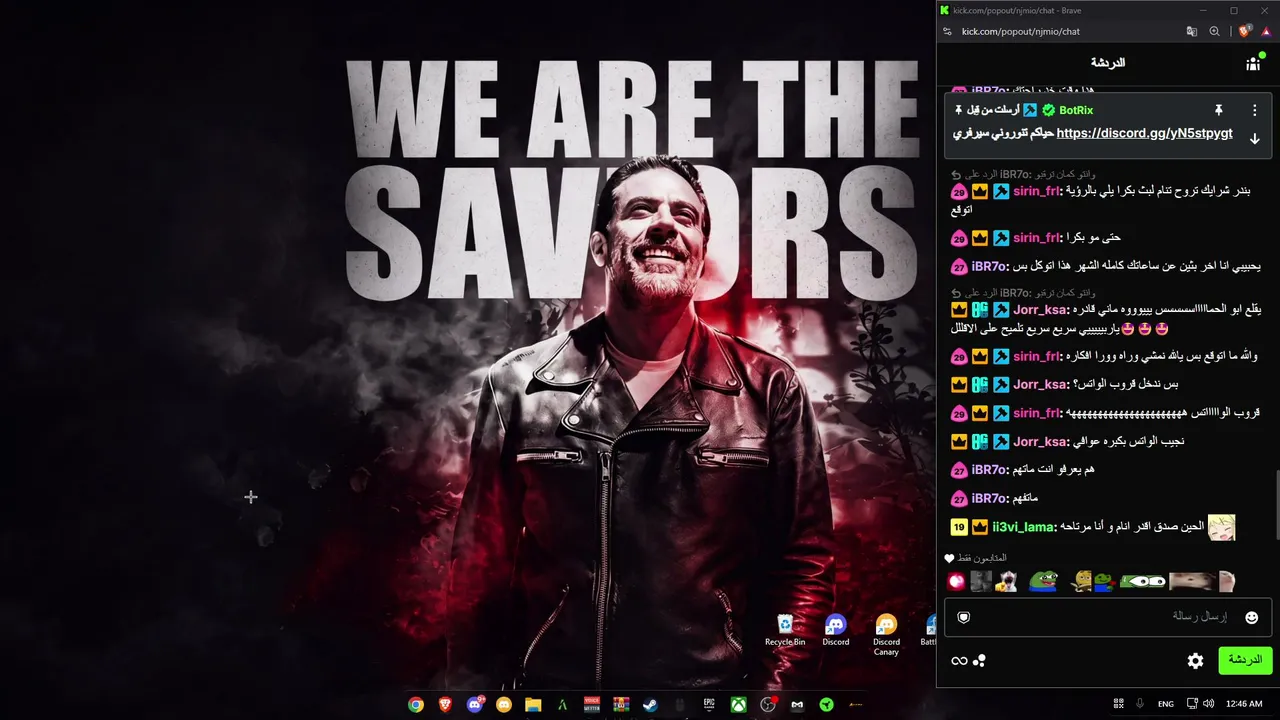Open the chat settings gear
This screenshot has height=720, width=1280.
pos(1195,660)
